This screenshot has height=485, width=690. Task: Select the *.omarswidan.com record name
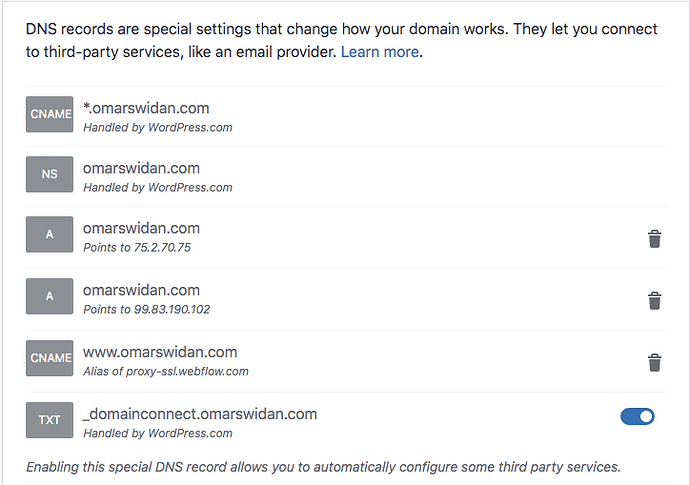pyautogui.click(x=146, y=108)
